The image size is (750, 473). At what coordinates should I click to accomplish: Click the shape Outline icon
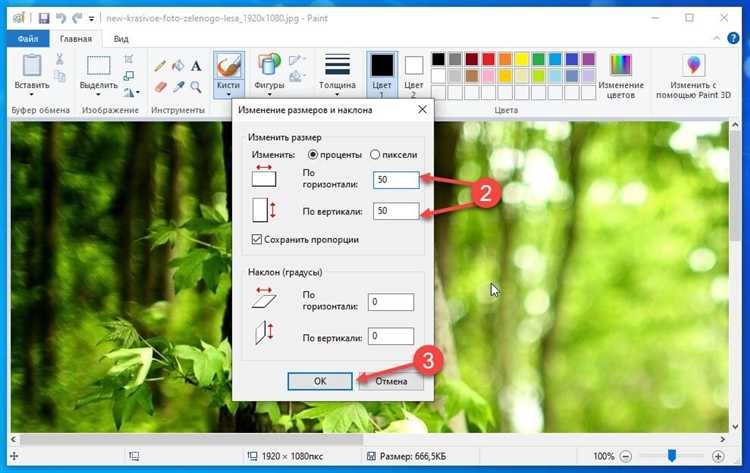(295, 60)
